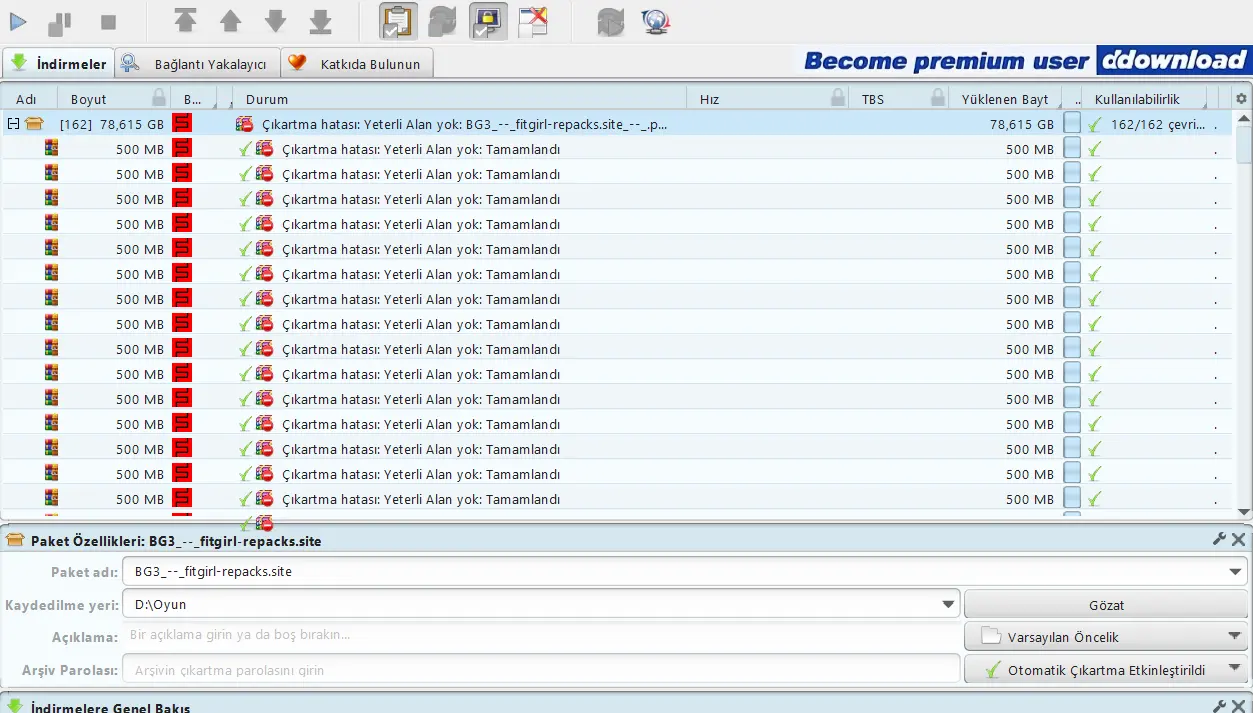1253x713 pixels.
Task: Move selection to top of list
Action: (185, 21)
